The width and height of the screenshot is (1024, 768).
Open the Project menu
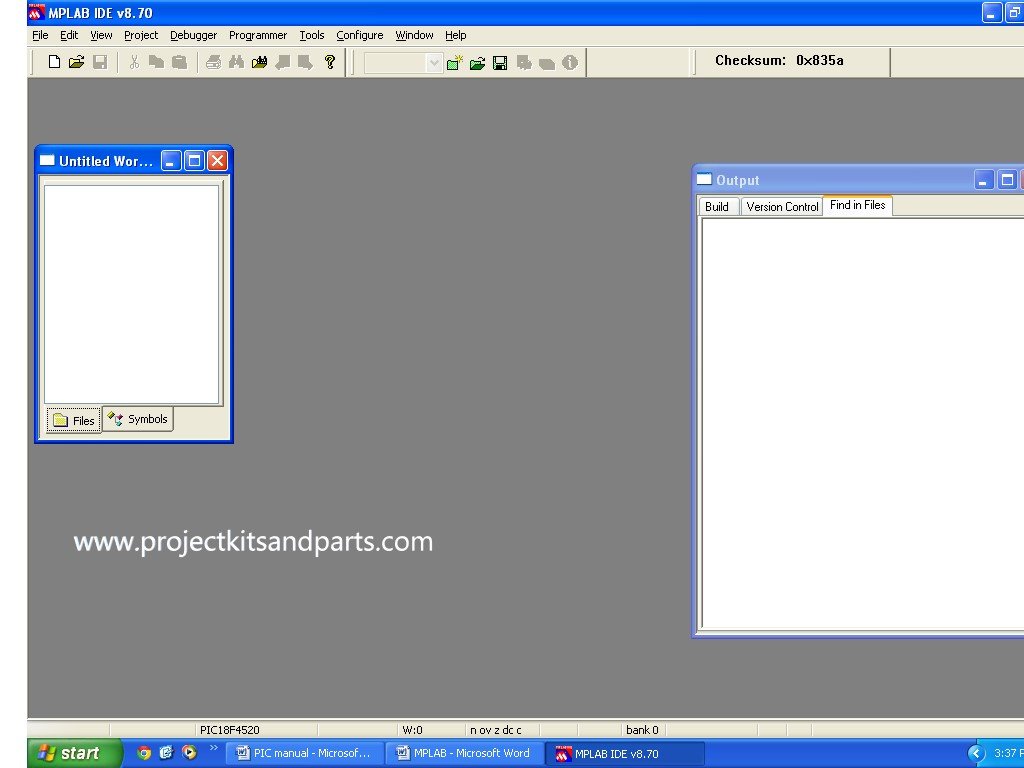(141, 35)
